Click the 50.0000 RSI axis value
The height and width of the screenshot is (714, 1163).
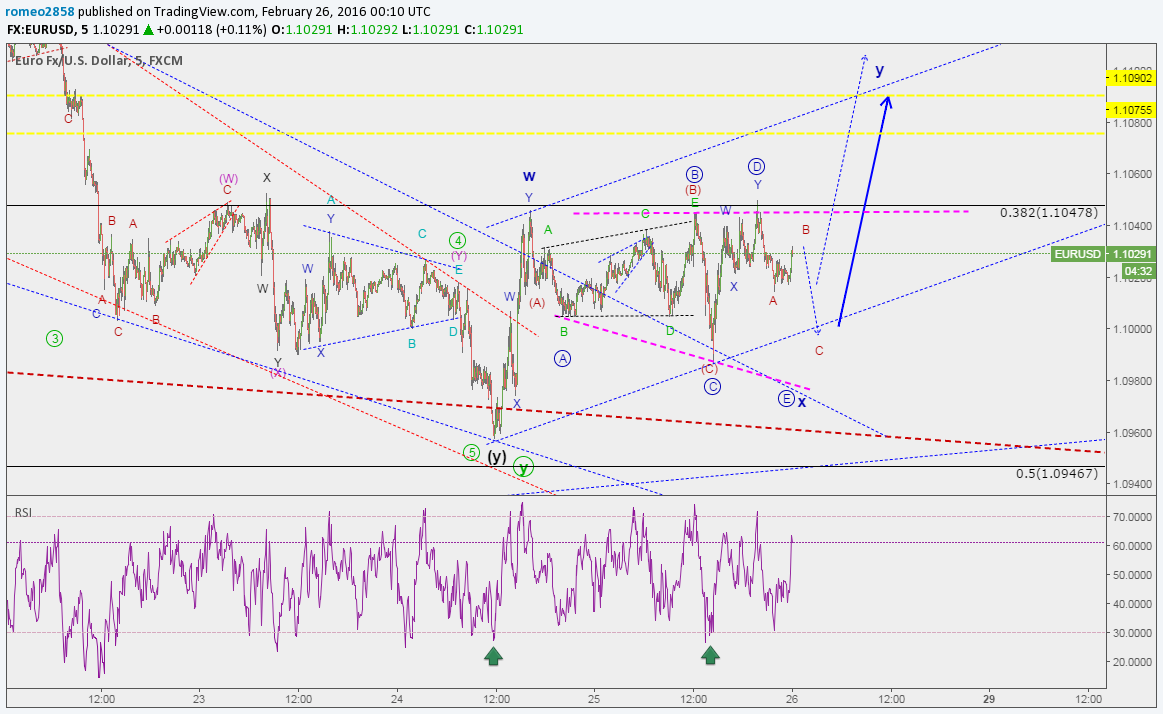pos(1132,575)
